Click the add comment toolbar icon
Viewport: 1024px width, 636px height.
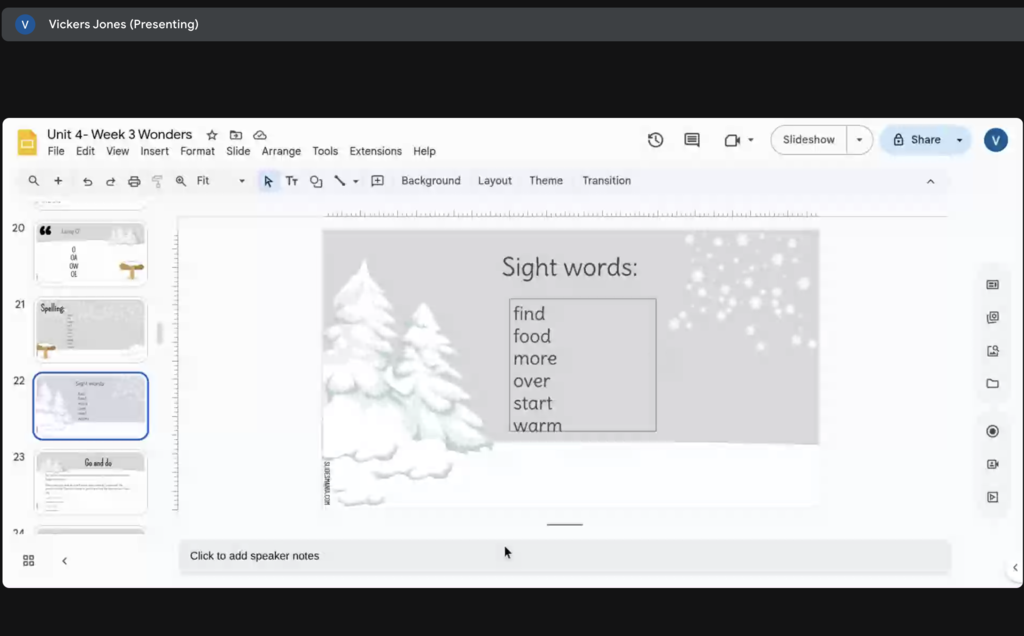pos(377,181)
